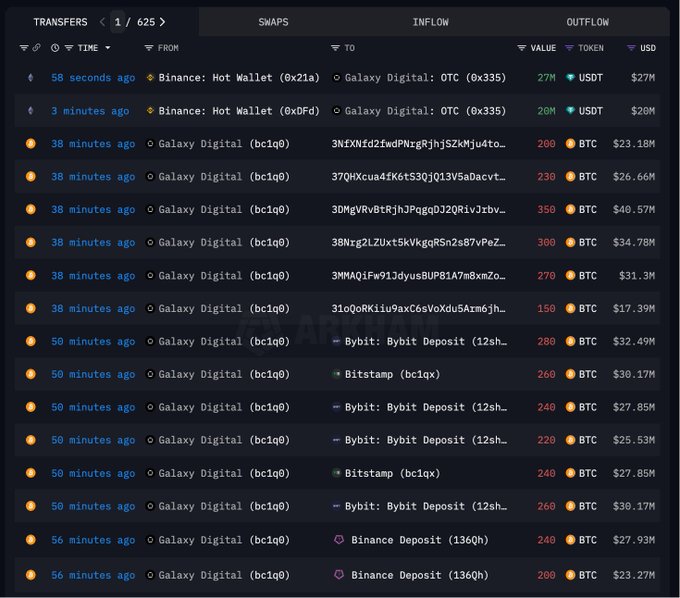Click the Ethereum icon on first row

[30, 78]
